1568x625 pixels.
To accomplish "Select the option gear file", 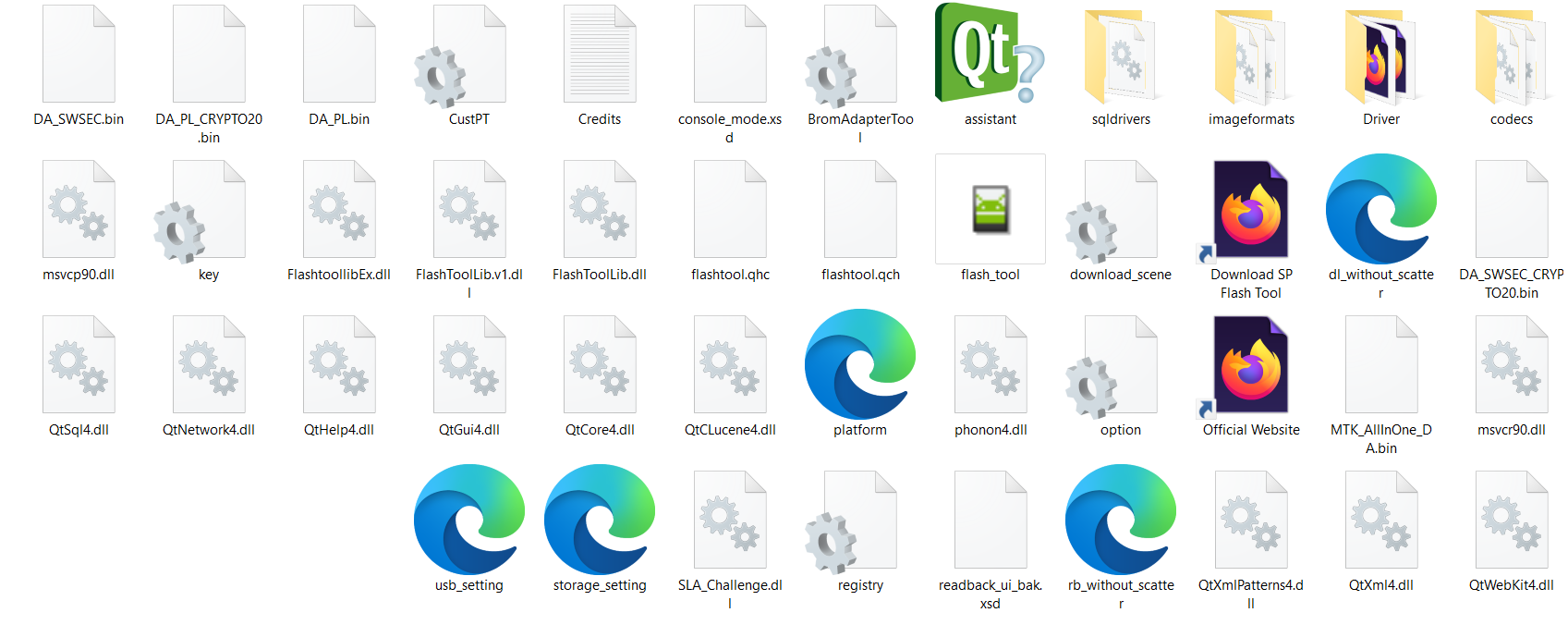I will 1112,368.
